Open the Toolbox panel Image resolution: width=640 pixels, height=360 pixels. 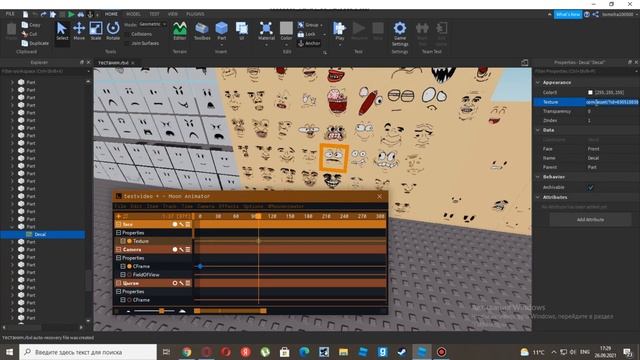point(202,31)
